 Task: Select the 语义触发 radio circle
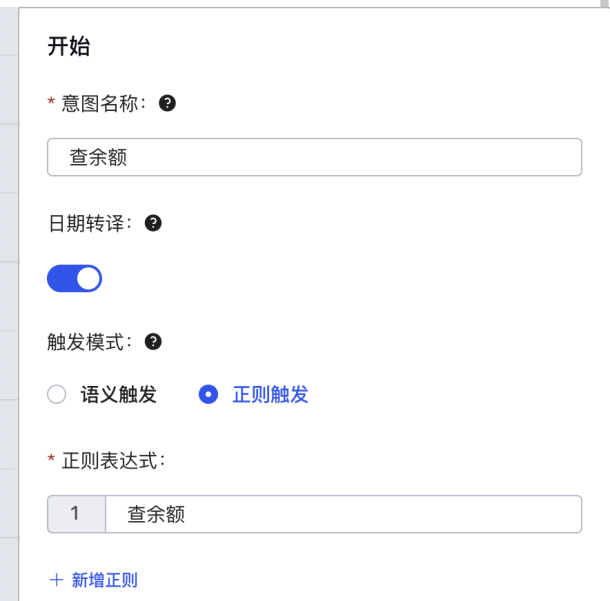56,394
